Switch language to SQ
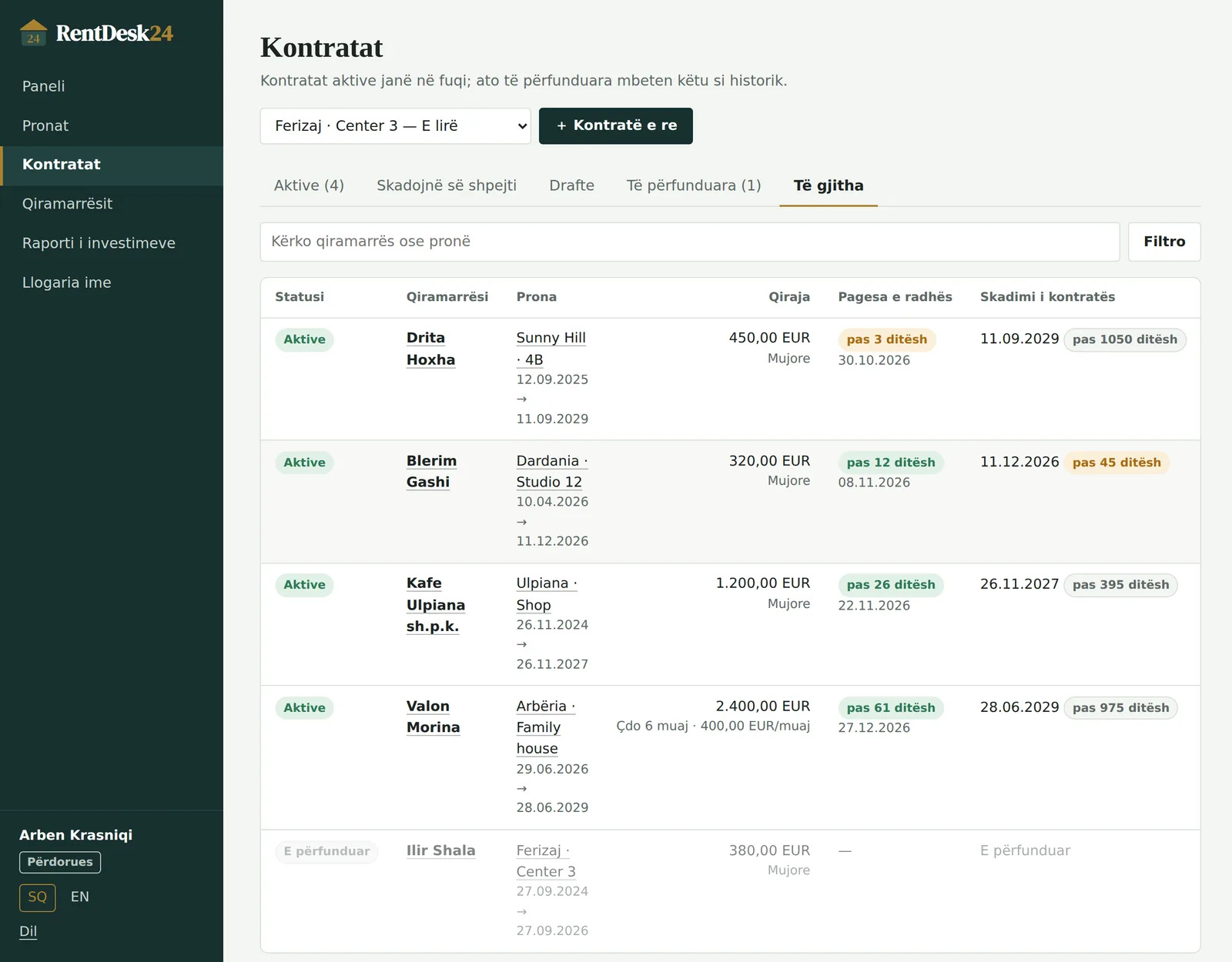 38,897
